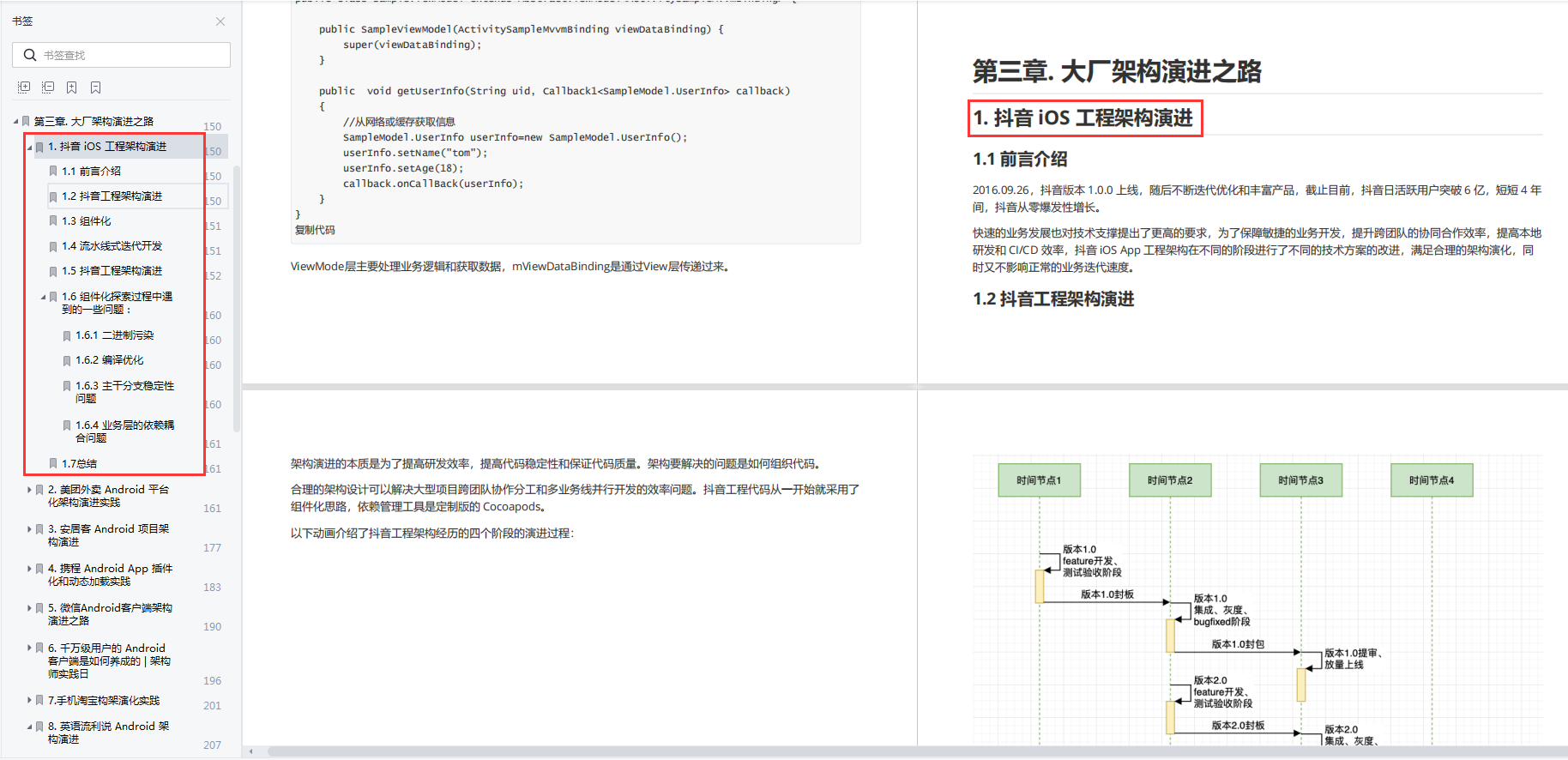Click the add bookmark icon
The image size is (1568, 760).
pos(72,87)
